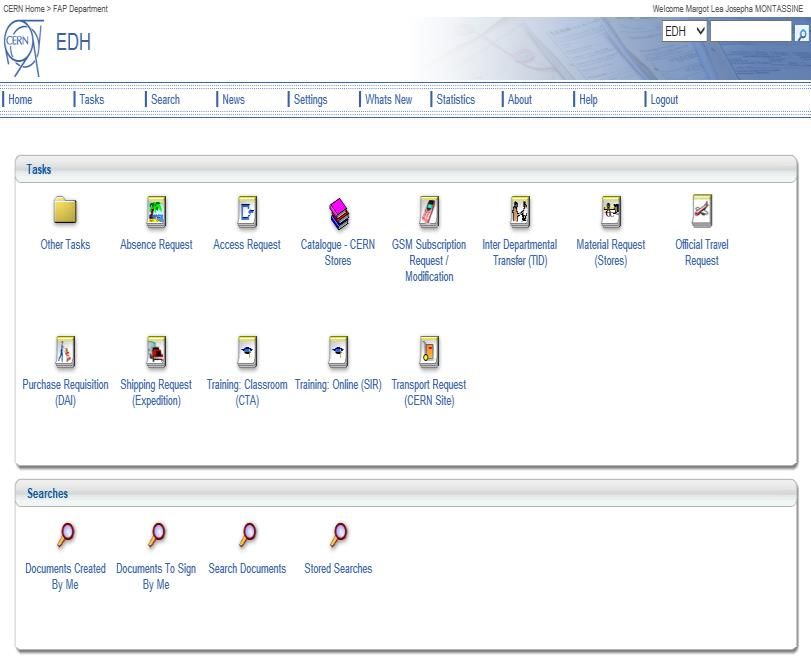This screenshot has height=668, width=811.
Task: Click the Transport Request (CERN Site) icon
Action: pos(429,352)
